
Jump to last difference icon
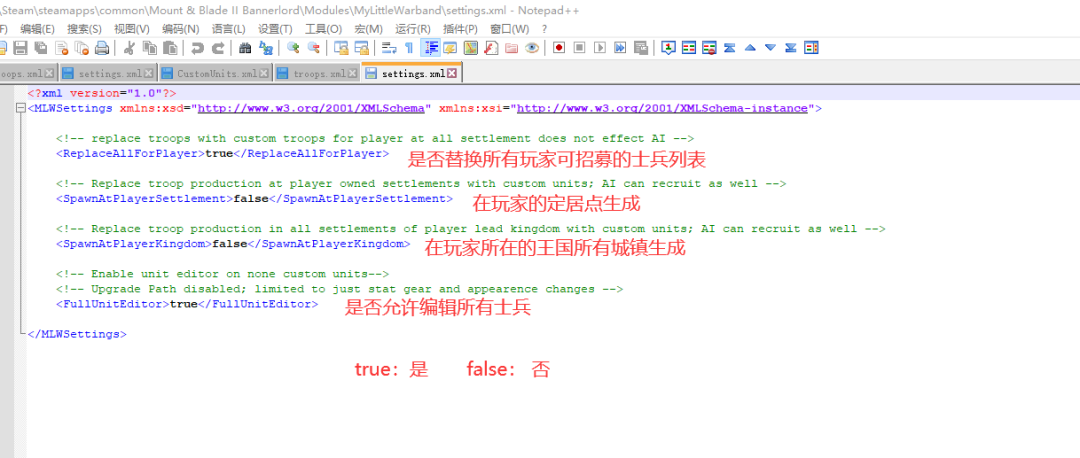791,48
